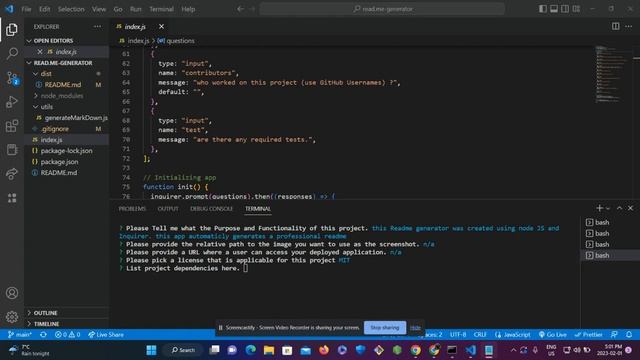The width and height of the screenshot is (640, 360).
Task: Open the File menu
Action: click(26, 9)
